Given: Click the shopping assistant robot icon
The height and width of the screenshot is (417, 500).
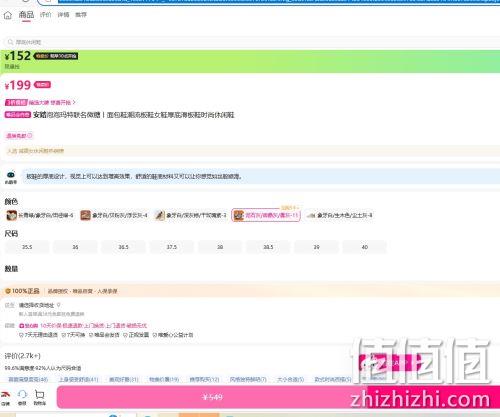Looking at the screenshot, I should pos(11,175).
